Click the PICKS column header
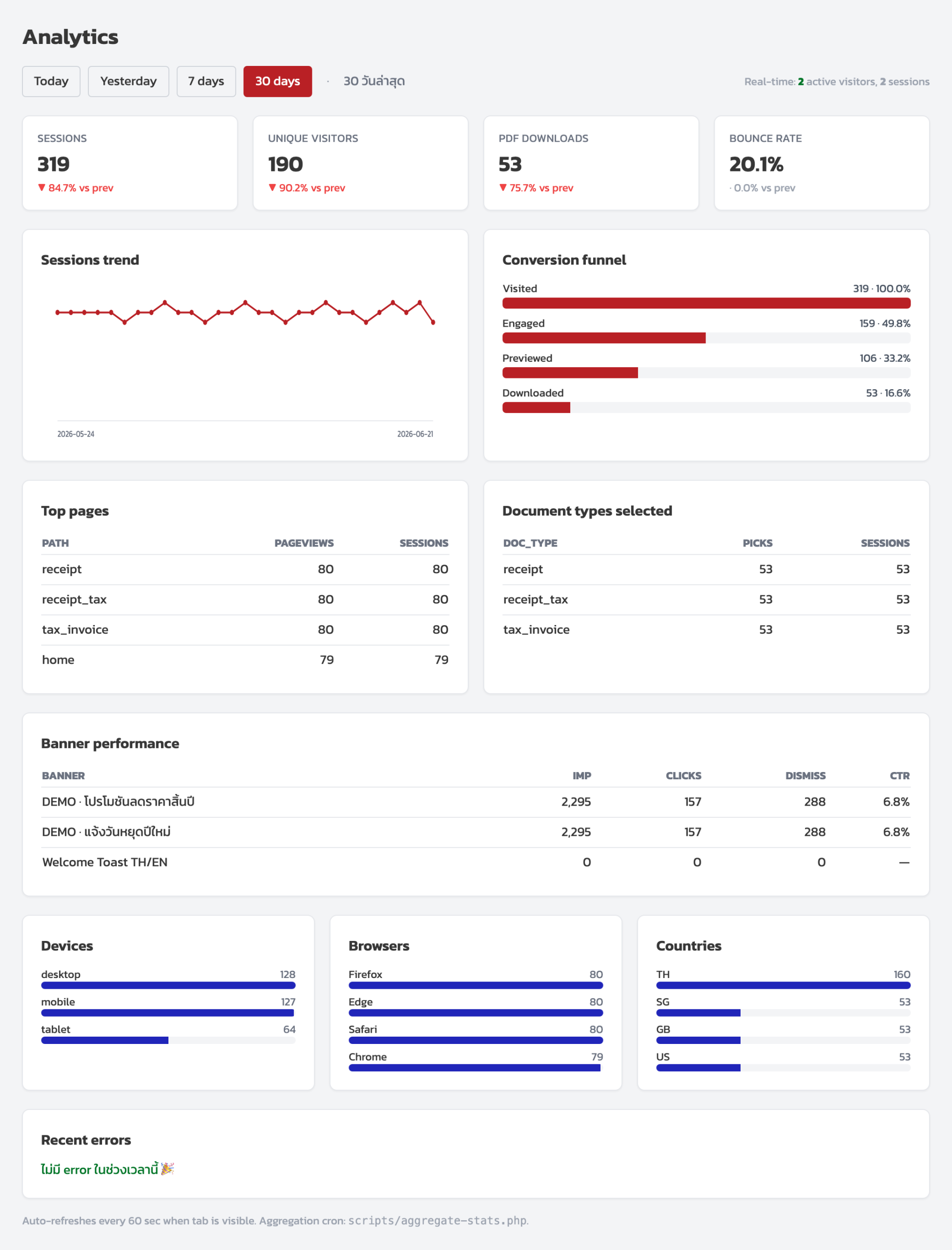The width and height of the screenshot is (952, 1250). coord(757,543)
